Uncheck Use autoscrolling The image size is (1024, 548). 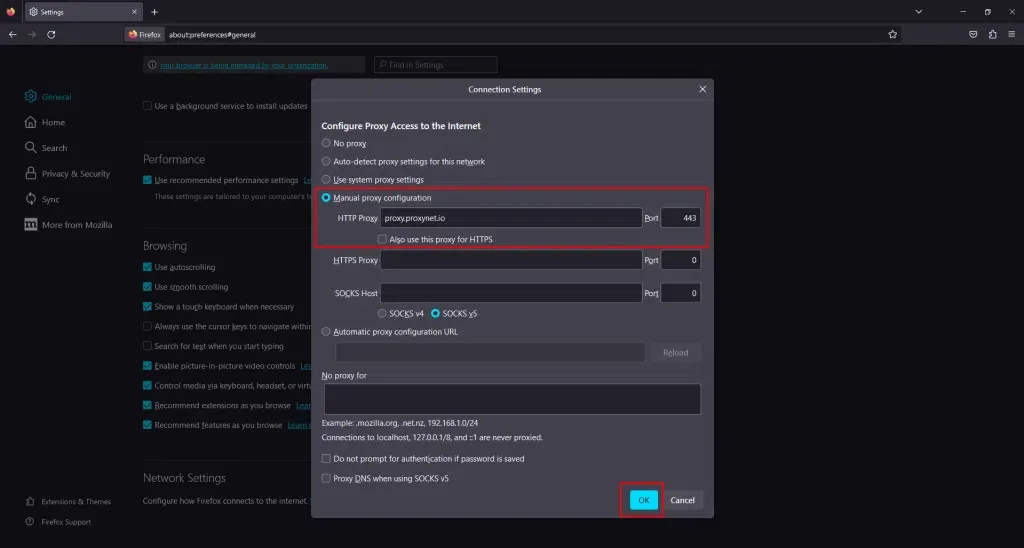[148, 267]
